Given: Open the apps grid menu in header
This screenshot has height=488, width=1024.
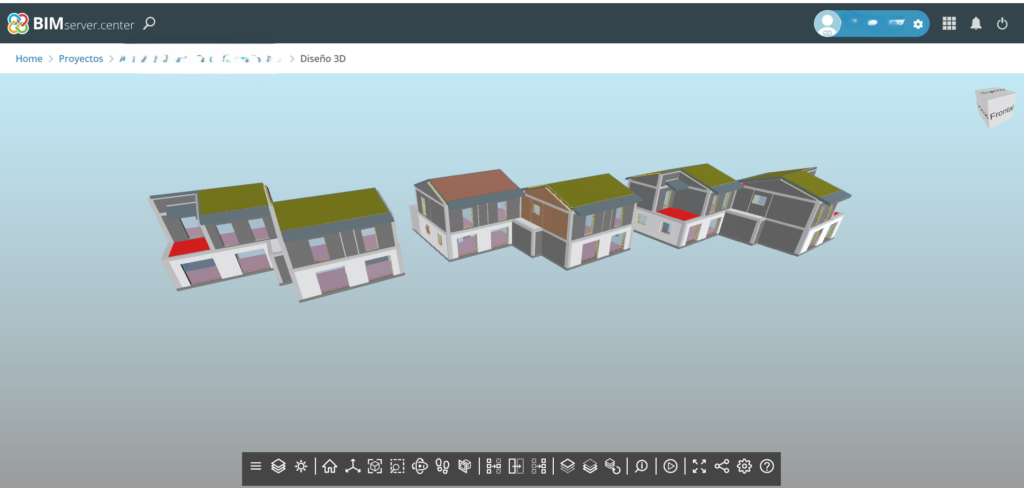Looking at the screenshot, I should tap(949, 23).
